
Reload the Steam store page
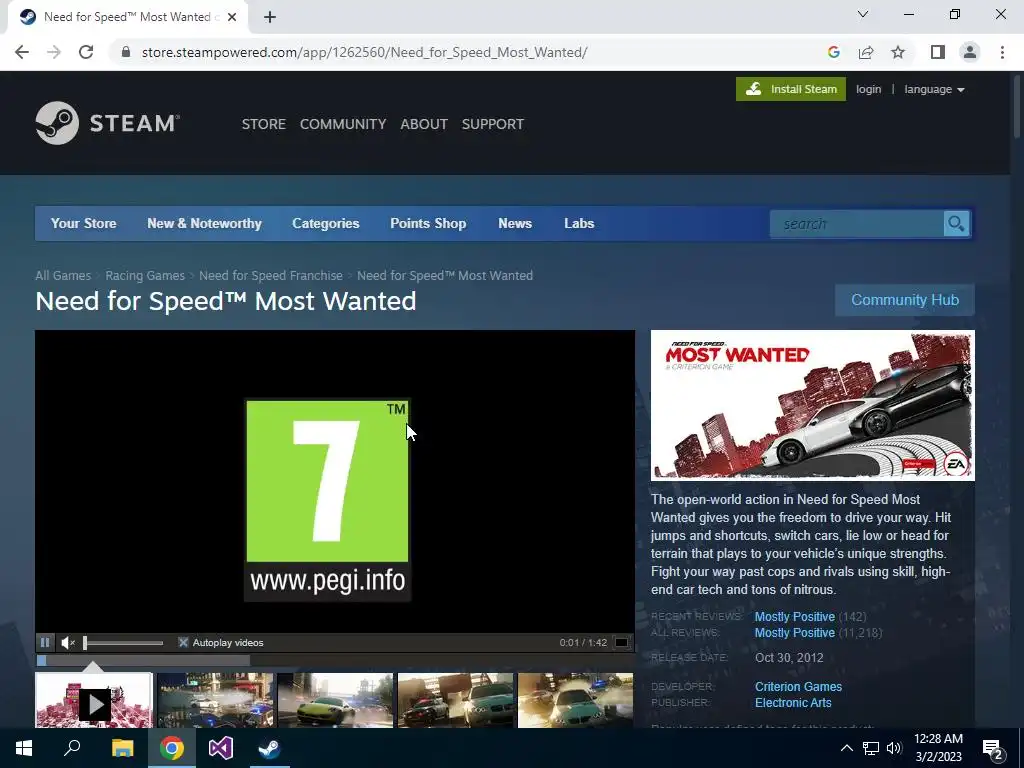(86, 52)
